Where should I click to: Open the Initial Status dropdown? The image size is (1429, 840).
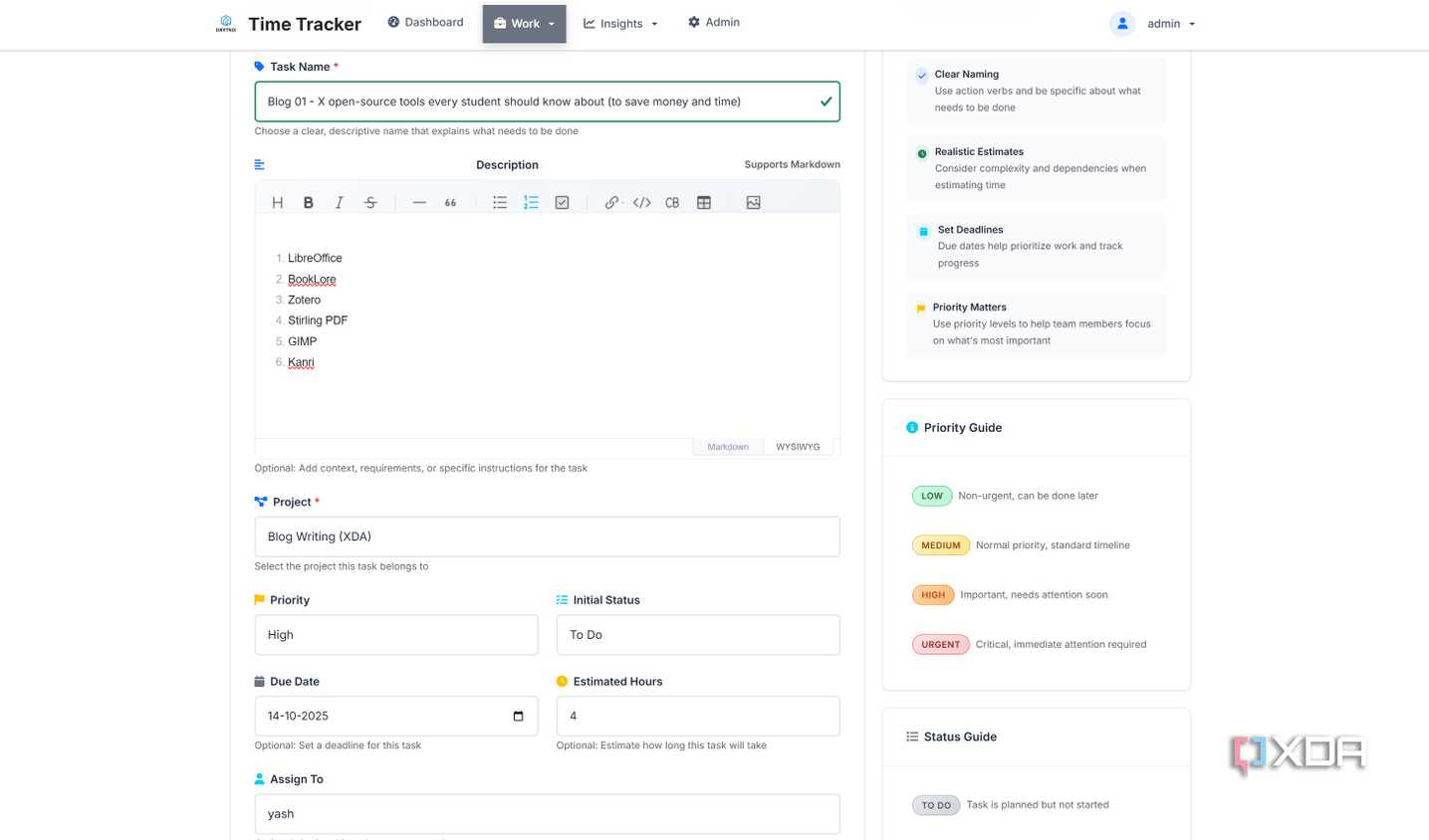pyautogui.click(x=698, y=635)
